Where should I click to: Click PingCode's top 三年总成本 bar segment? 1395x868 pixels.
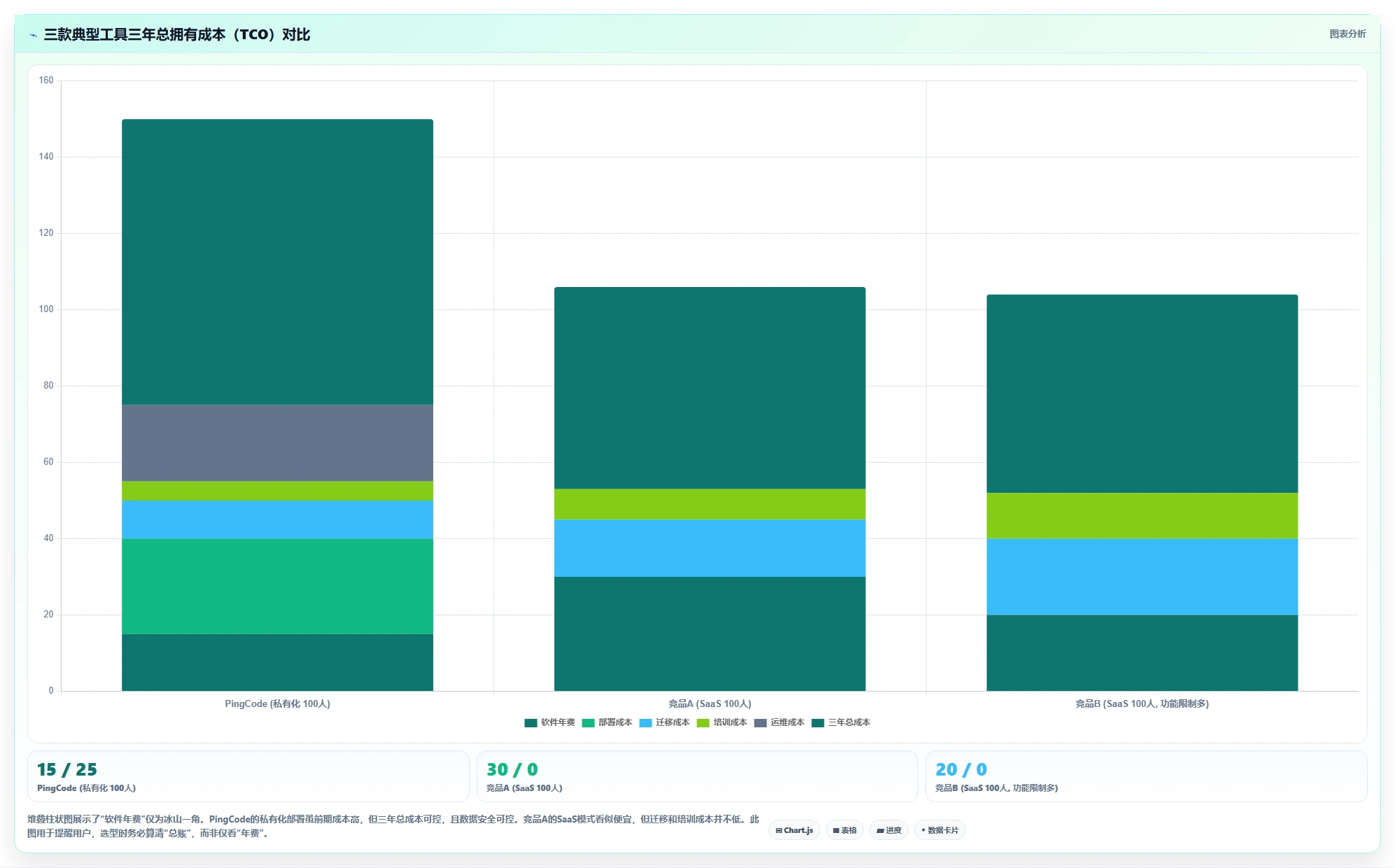[277, 262]
